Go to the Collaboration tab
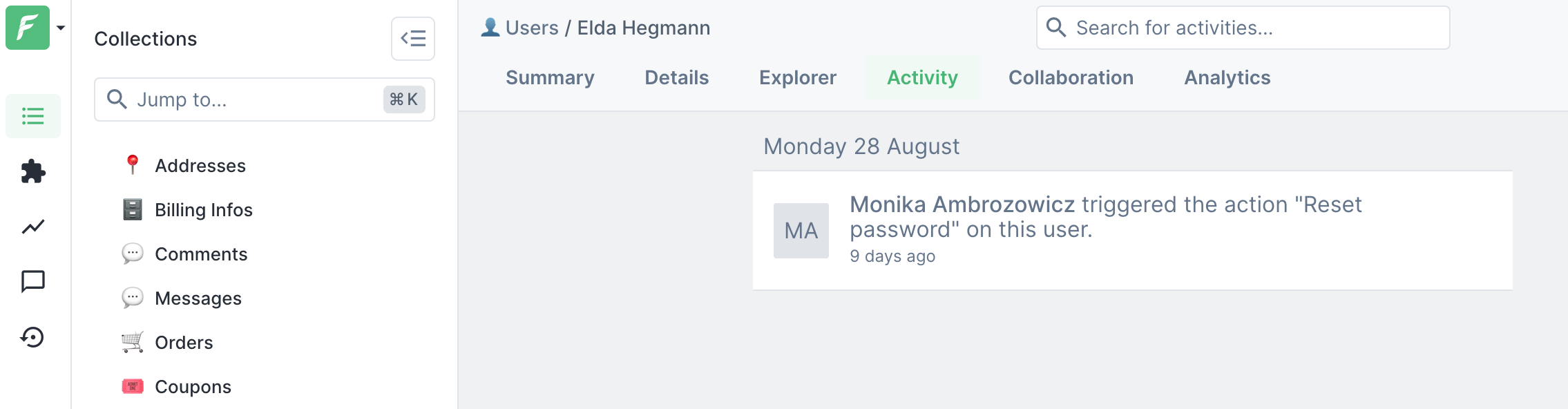 [x=1071, y=77]
